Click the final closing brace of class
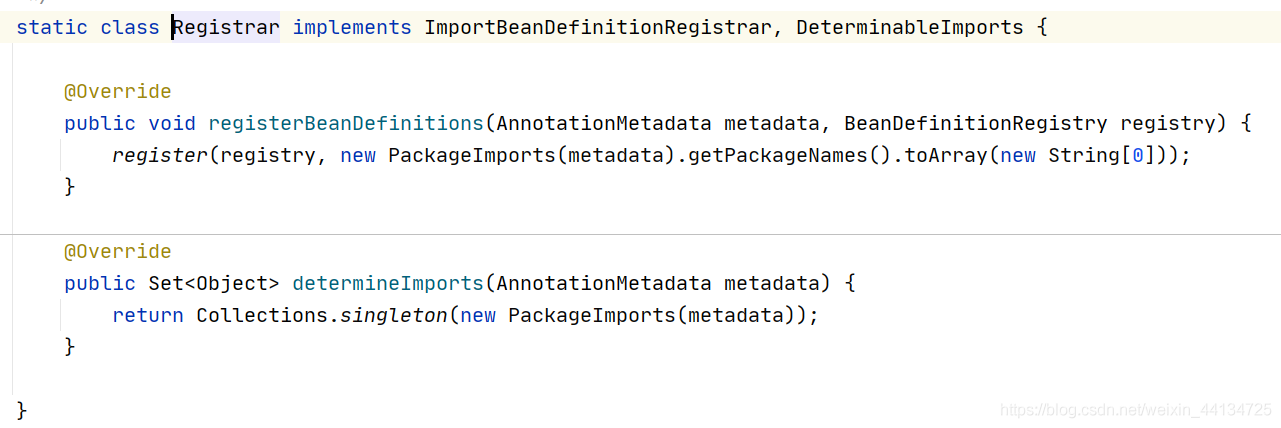1281x428 pixels. [22, 410]
